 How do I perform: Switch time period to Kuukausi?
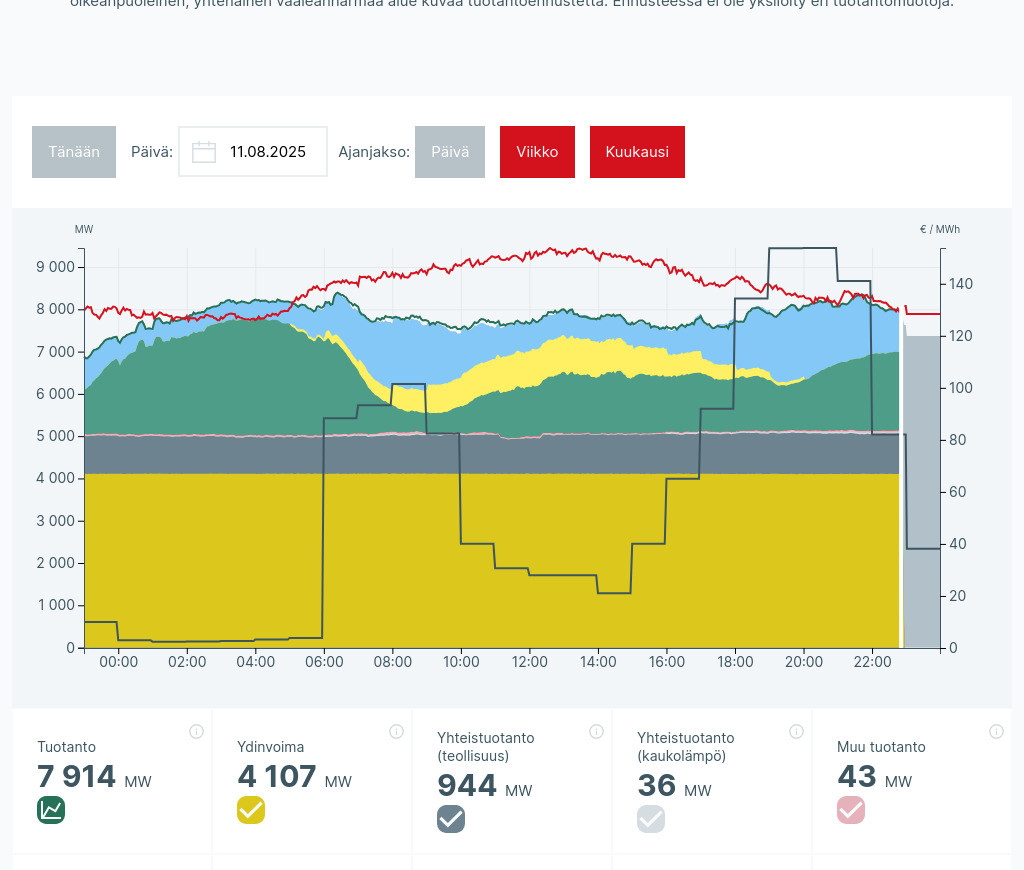[x=637, y=152]
